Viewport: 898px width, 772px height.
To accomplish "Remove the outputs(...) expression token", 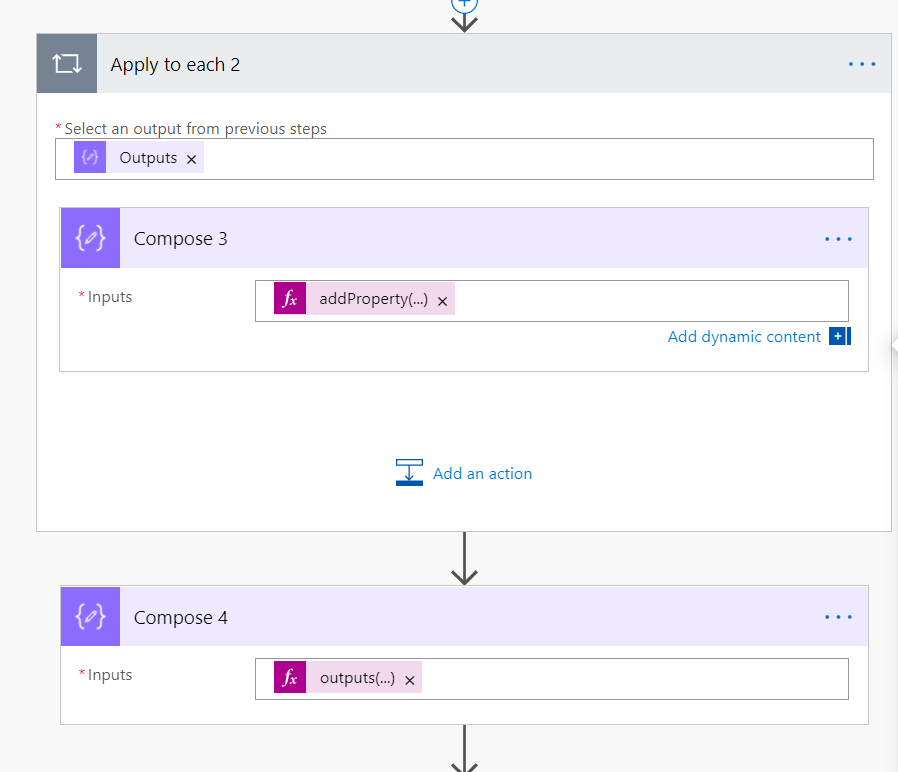I will point(409,680).
